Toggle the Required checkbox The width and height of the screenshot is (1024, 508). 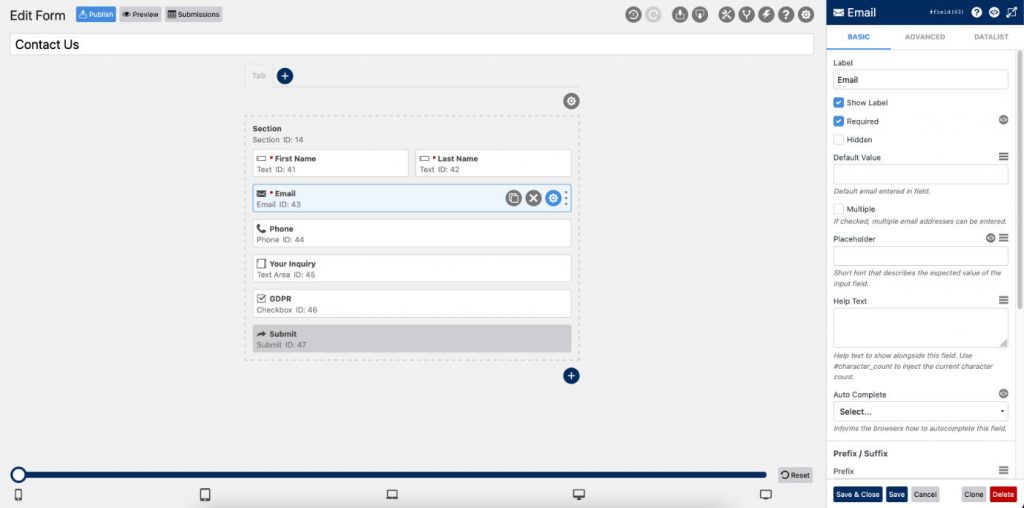point(839,121)
